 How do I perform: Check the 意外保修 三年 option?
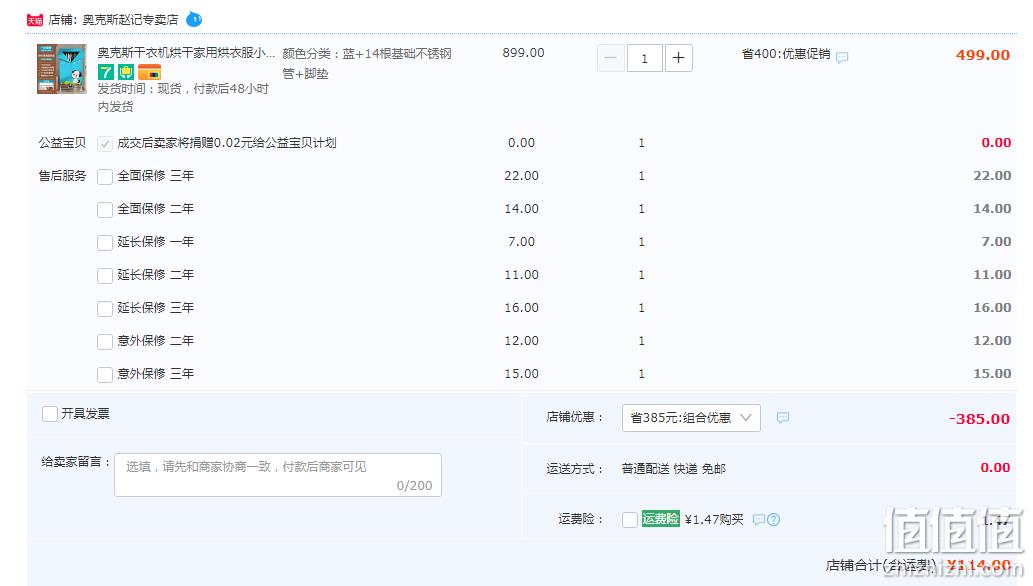pyautogui.click(x=105, y=374)
